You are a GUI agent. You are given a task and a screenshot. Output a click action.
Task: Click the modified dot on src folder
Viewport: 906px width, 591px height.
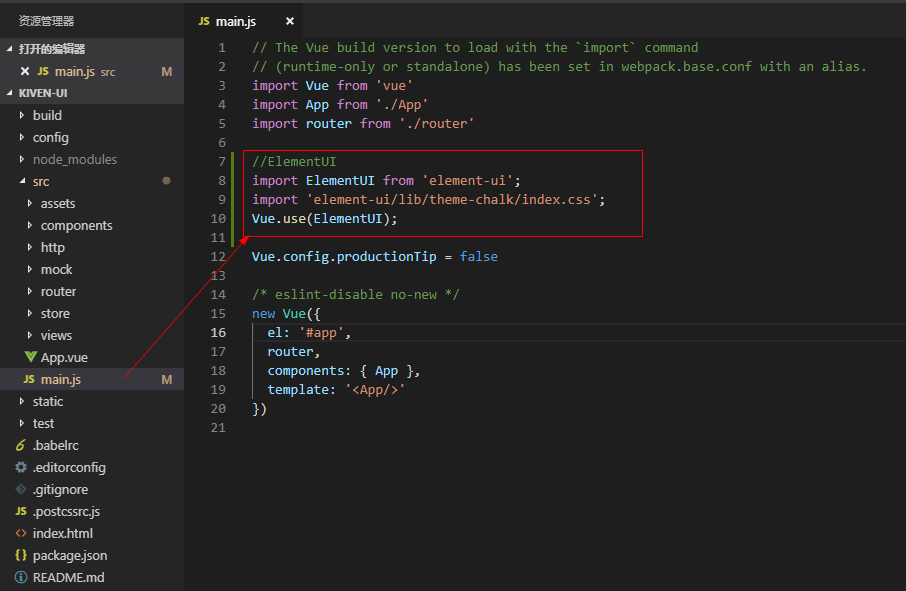[166, 181]
